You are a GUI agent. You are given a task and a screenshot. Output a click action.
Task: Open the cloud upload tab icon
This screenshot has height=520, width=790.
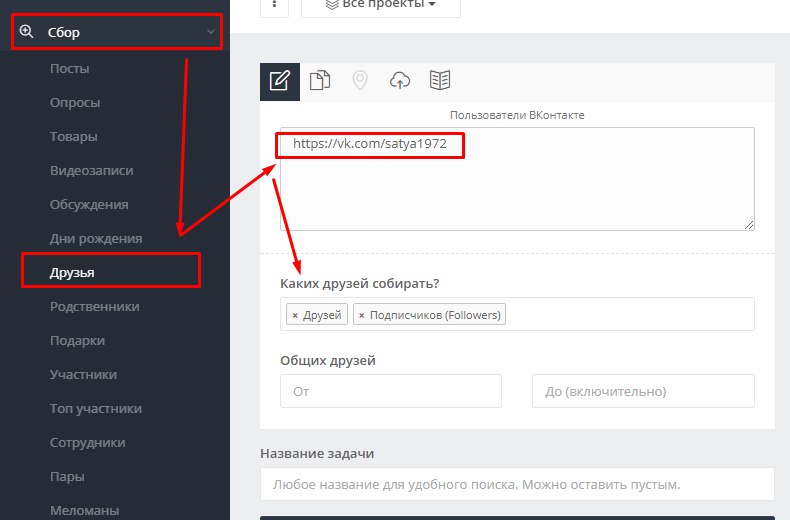tap(400, 81)
